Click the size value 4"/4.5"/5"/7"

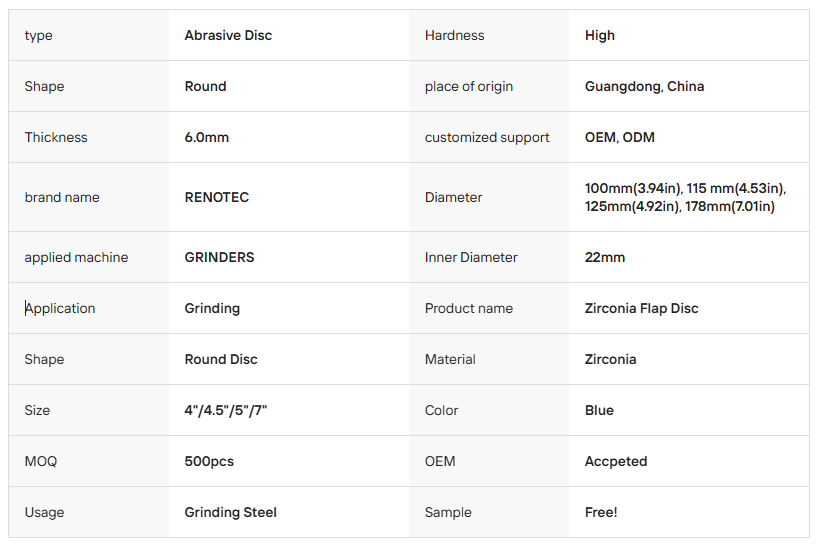pyautogui.click(x=225, y=411)
